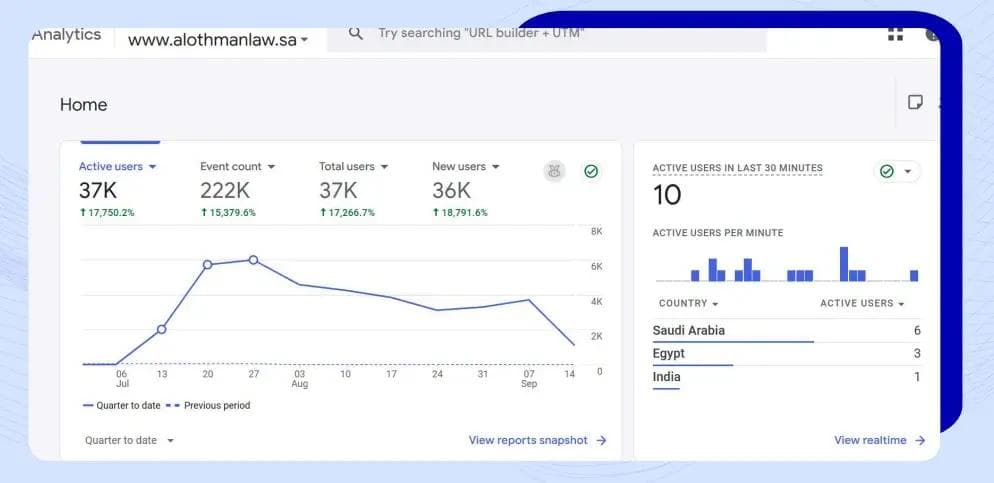Open the realtime card green check dropdown
The image size is (994, 483).
pyautogui.click(x=896, y=171)
